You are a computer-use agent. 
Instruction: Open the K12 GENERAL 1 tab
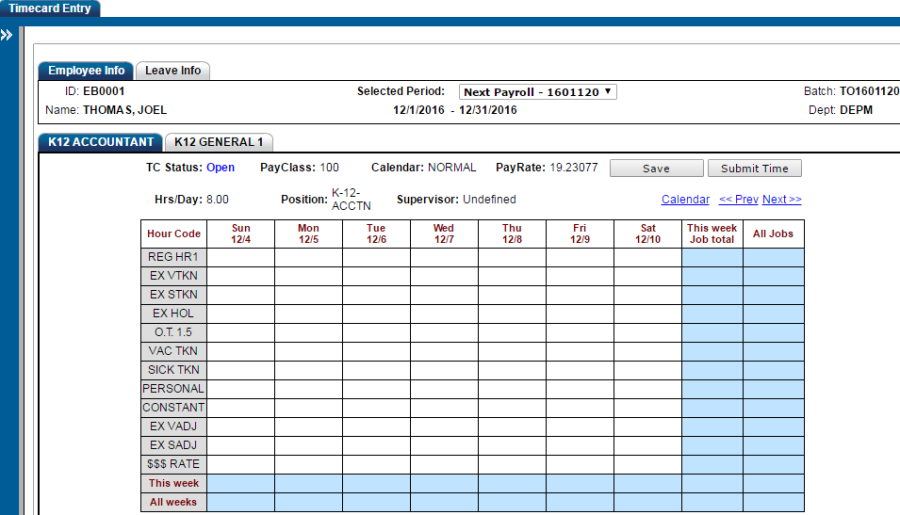coord(218,142)
